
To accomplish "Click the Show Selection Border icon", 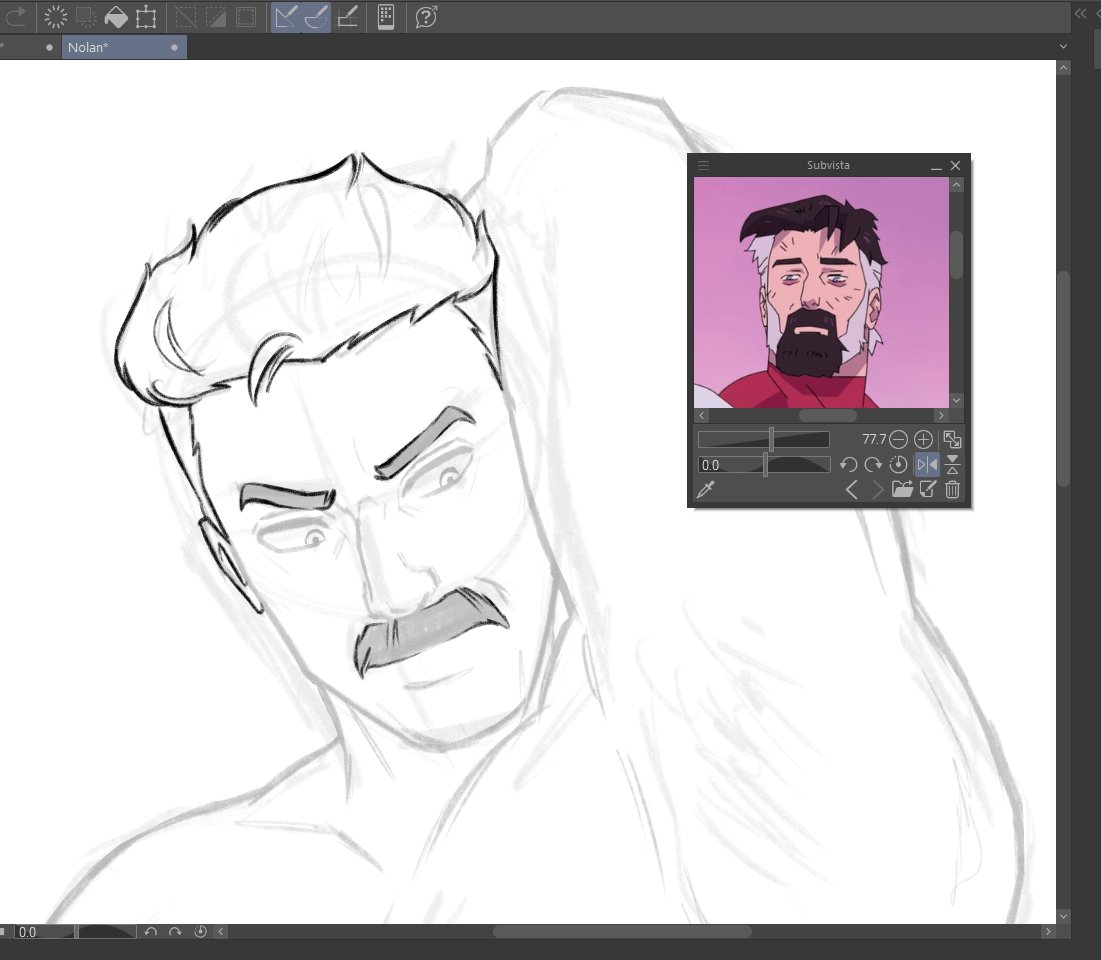I will click(x=246, y=16).
